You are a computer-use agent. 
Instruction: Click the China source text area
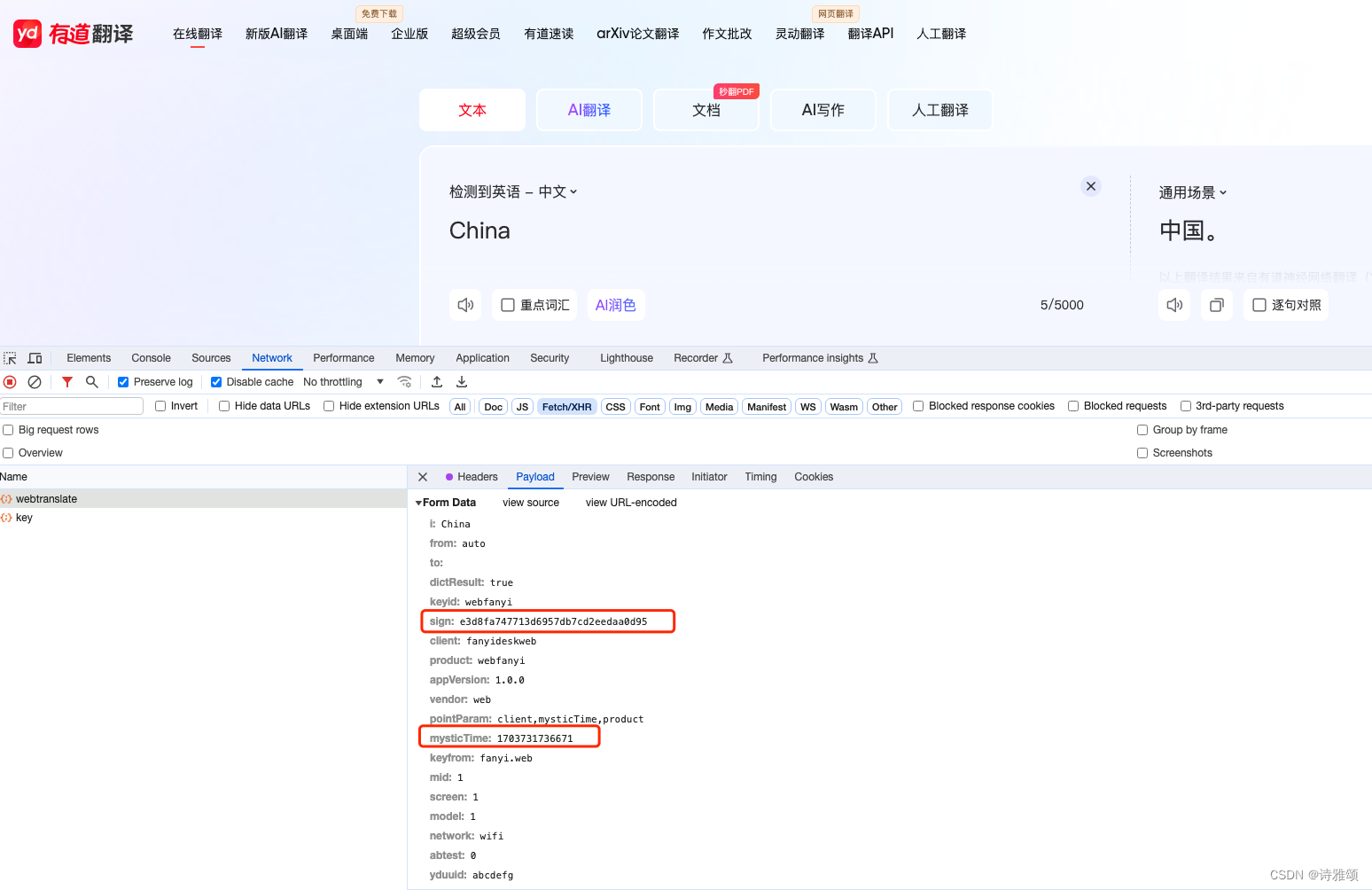point(479,230)
